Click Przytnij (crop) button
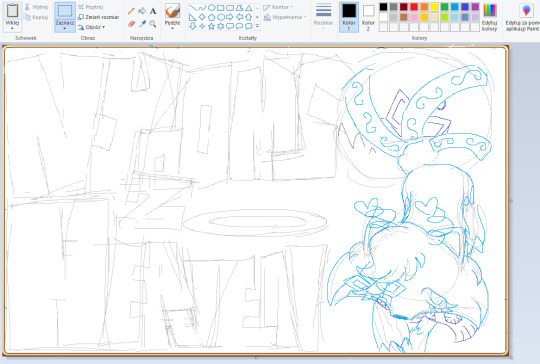This screenshot has width=540, height=364. click(x=91, y=7)
